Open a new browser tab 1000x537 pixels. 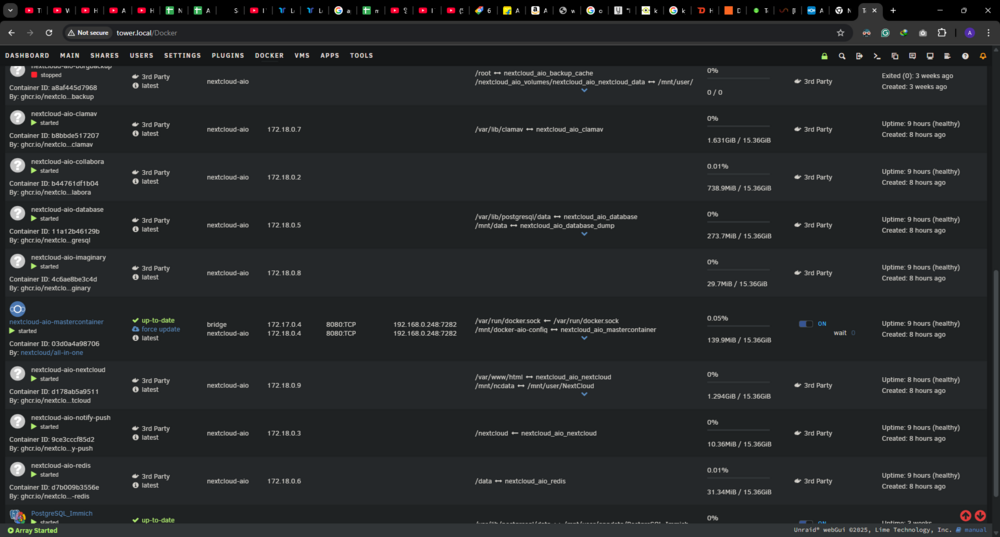pyautogui.click(x=893, y=10)
